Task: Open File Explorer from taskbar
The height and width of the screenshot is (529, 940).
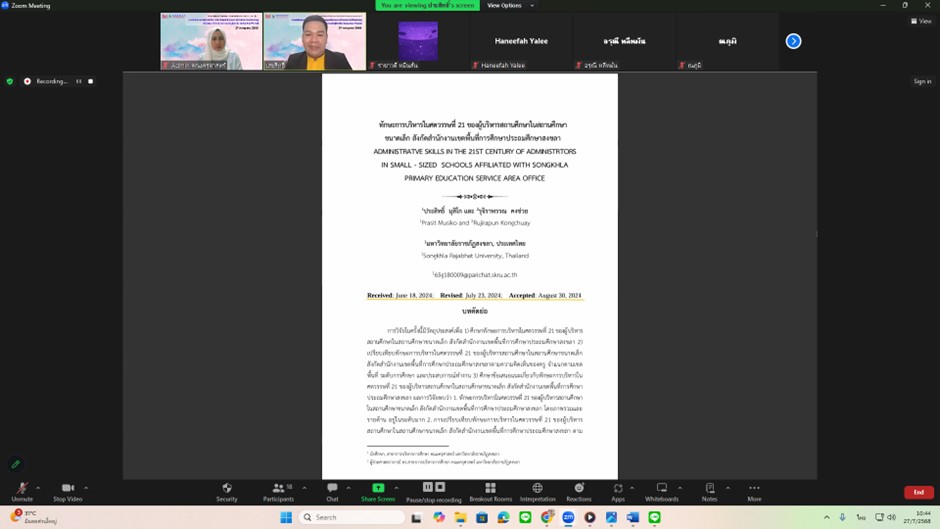Action: point(460,517)
